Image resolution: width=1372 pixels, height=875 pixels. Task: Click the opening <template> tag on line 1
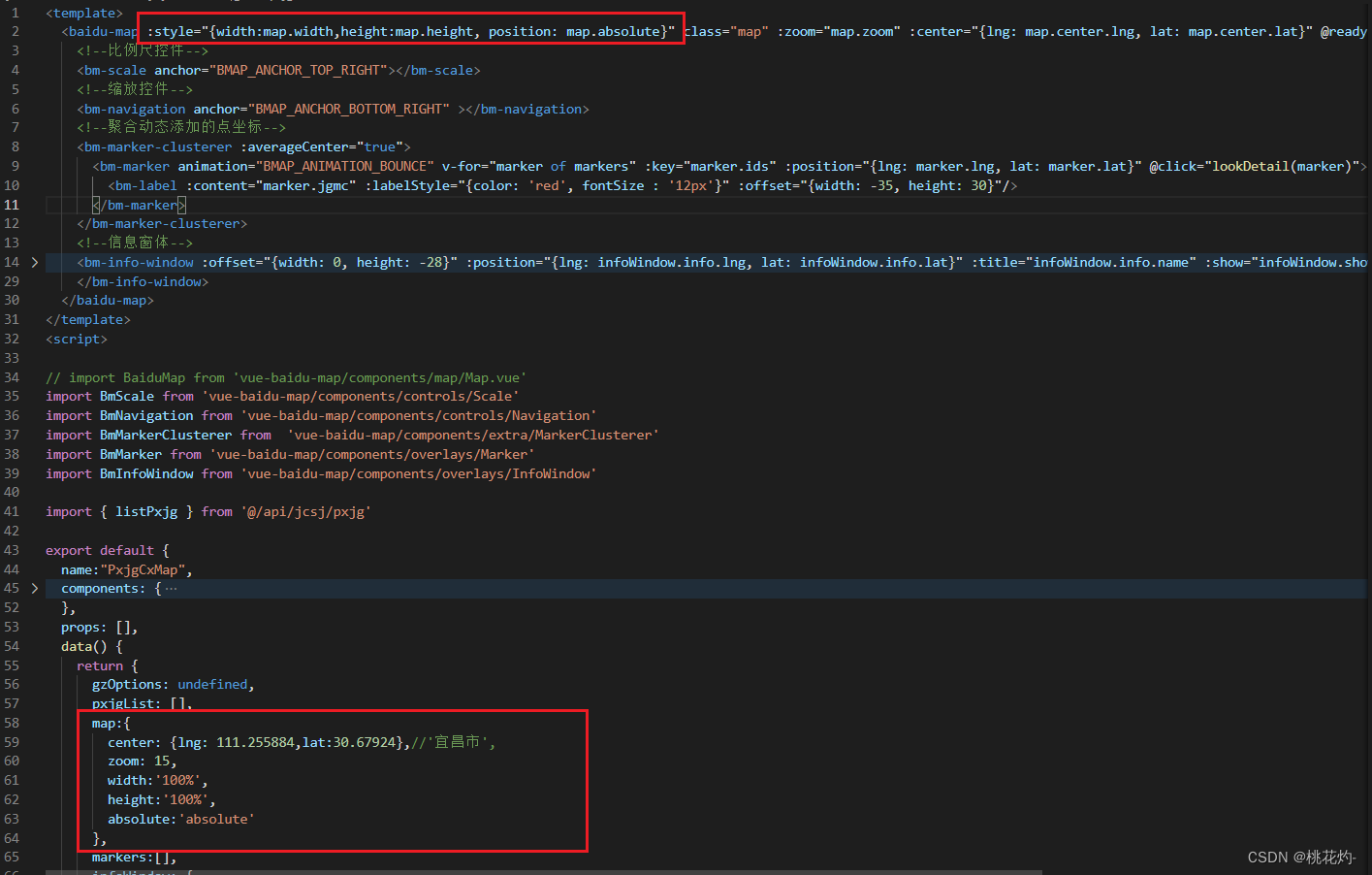coord(84,13)
